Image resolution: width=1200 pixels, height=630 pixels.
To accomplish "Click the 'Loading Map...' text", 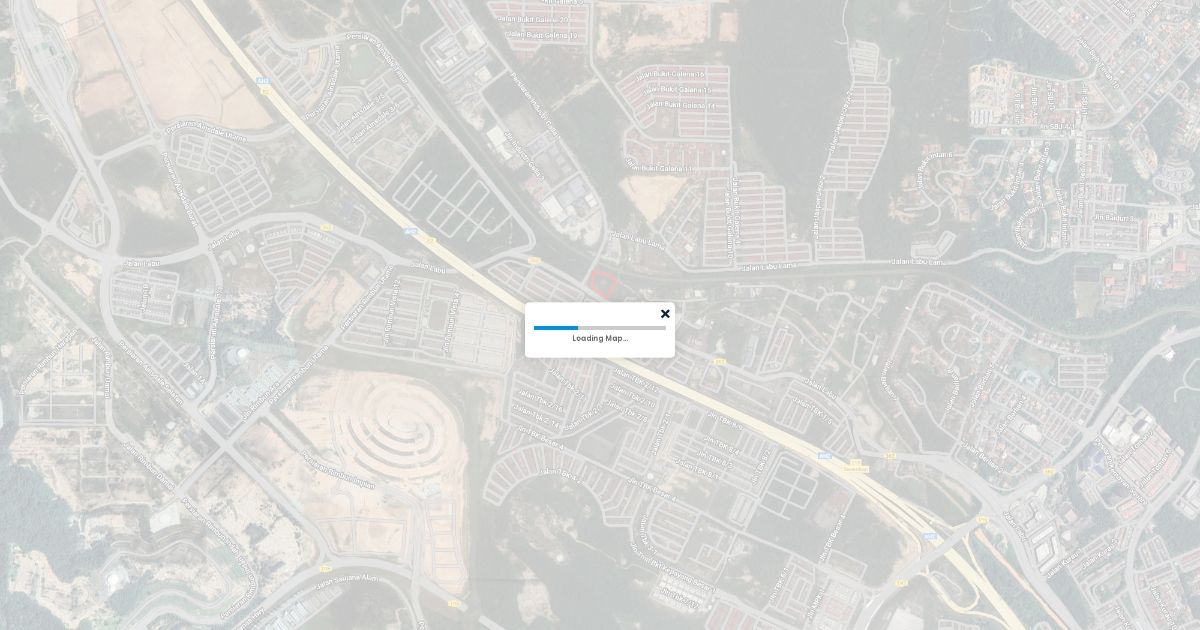I will click(x=600, y=338).
